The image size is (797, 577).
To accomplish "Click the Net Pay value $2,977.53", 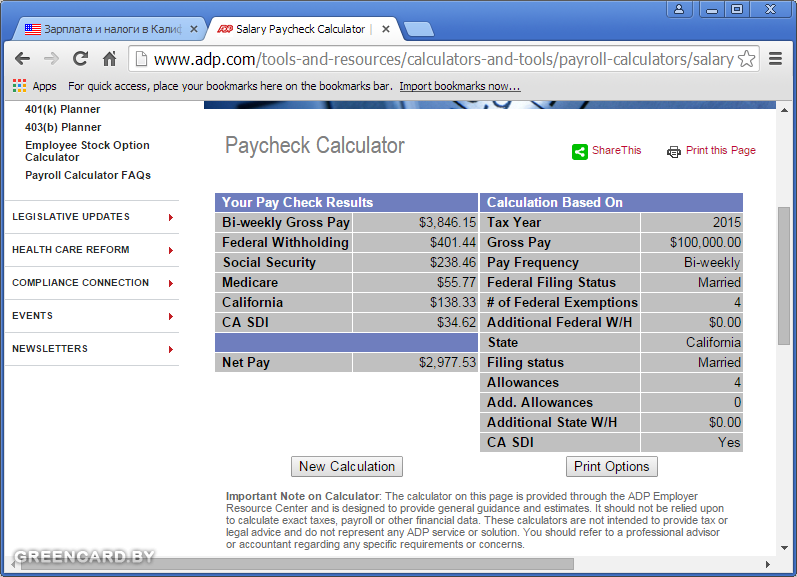I will (447, 362).
